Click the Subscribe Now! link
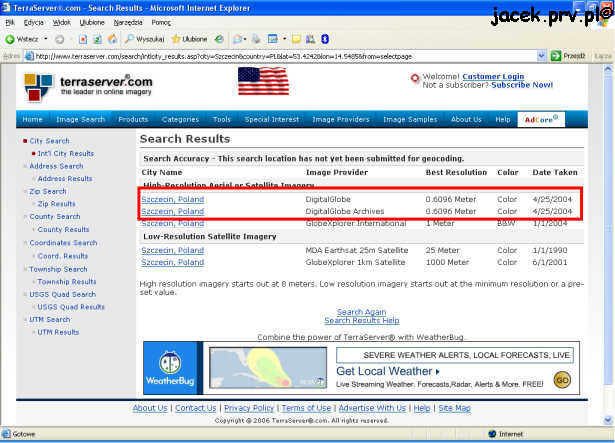Viewport: 615px width, 443px height. point(522,85)
